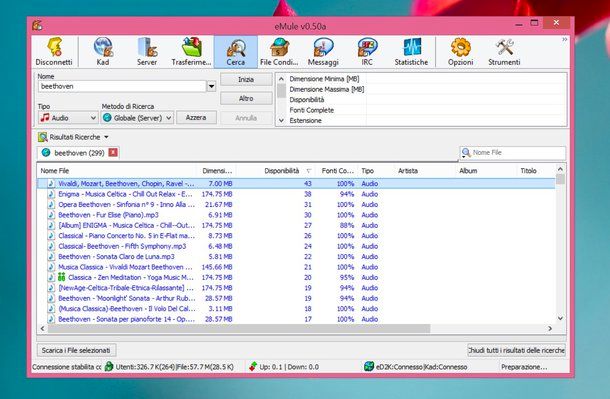
Task: Select the [NewAge-Celtica-Tribale-Etnica-Rilassante] row
Action: (x=296, y=288)
